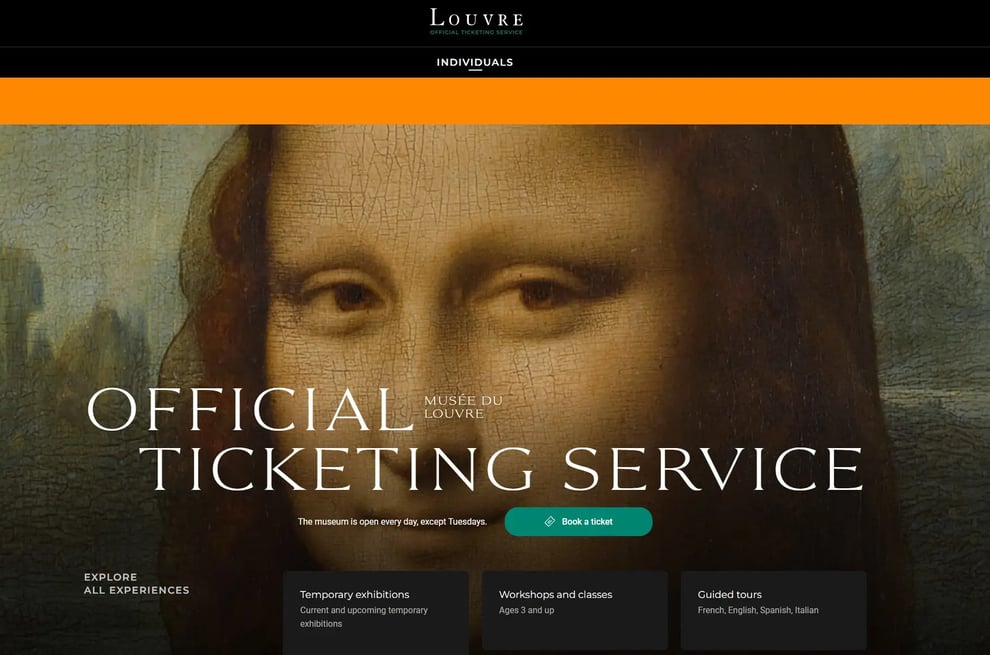
Task: Select the Individuals tab
Action: [x=475, y=62]
